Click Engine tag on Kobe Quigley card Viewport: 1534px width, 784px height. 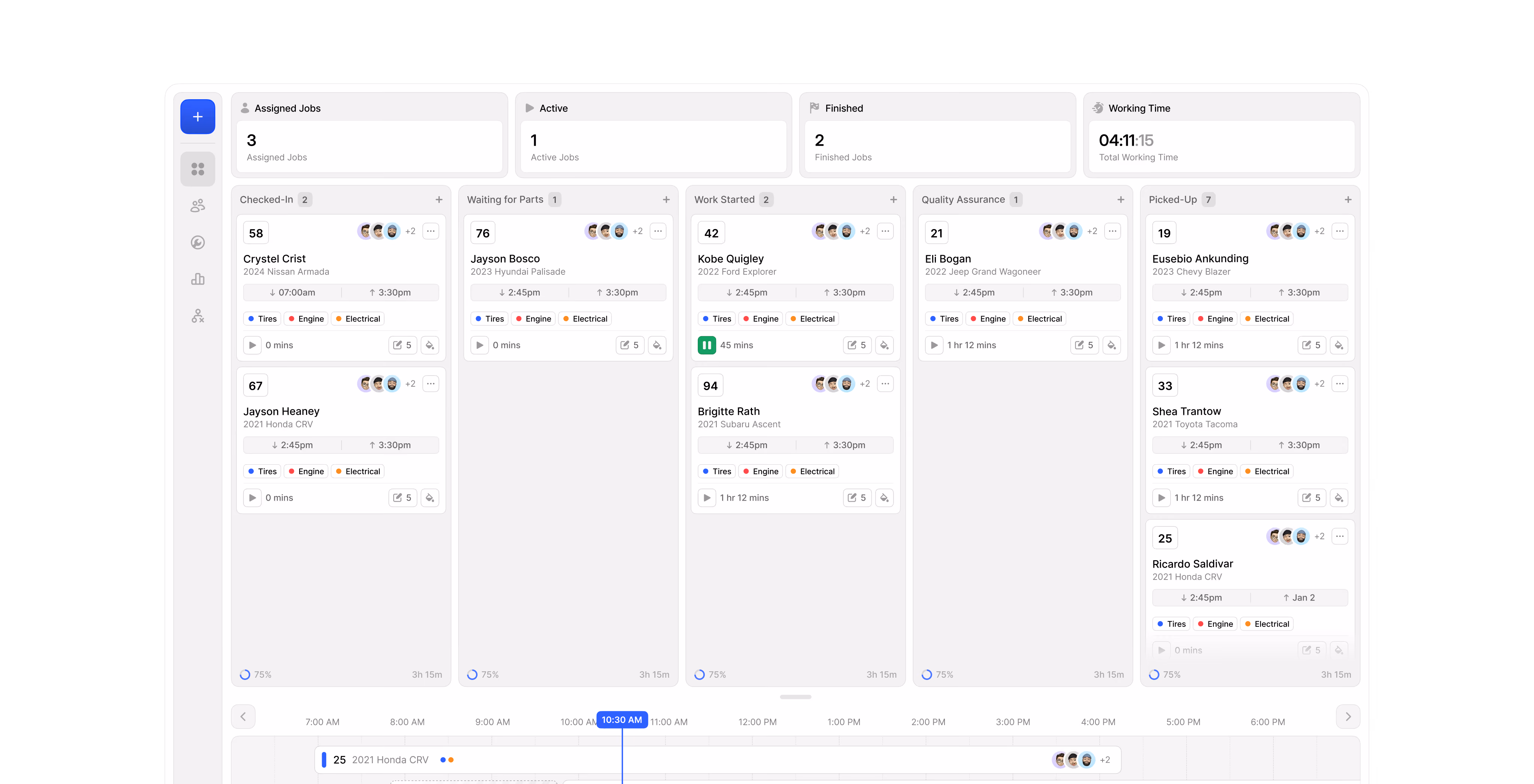[761, 319]
